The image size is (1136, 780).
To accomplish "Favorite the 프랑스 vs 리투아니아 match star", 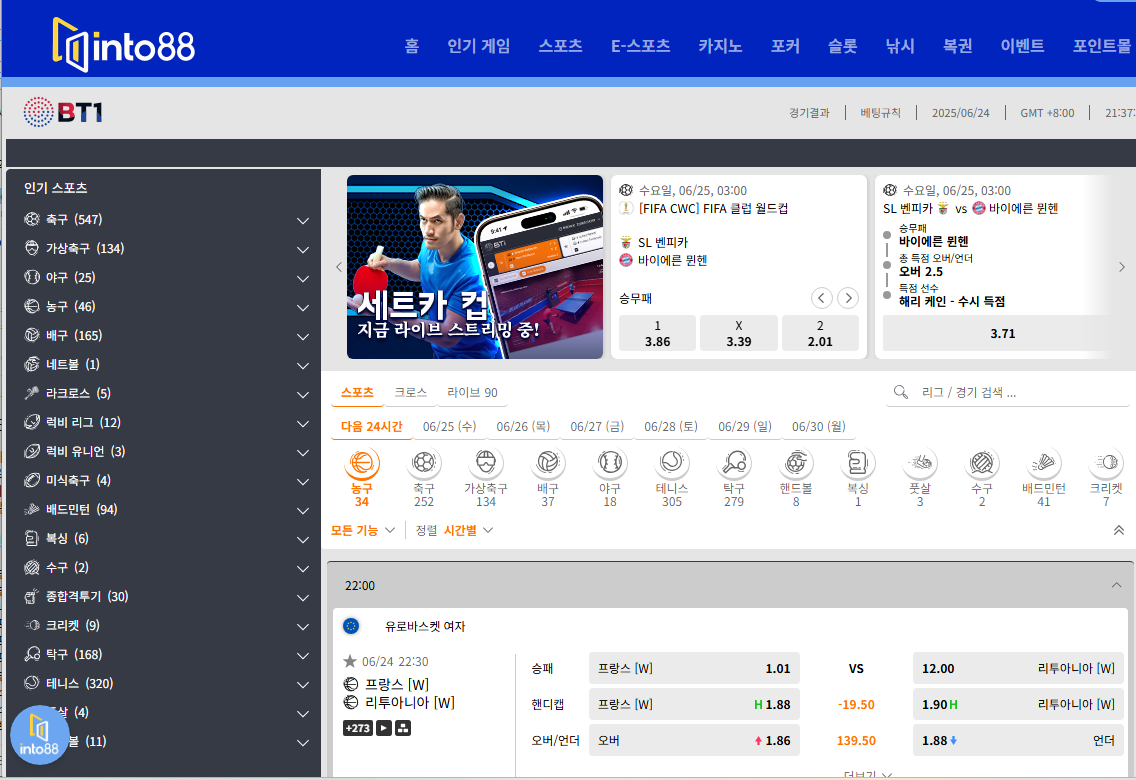I will point(350,661).
